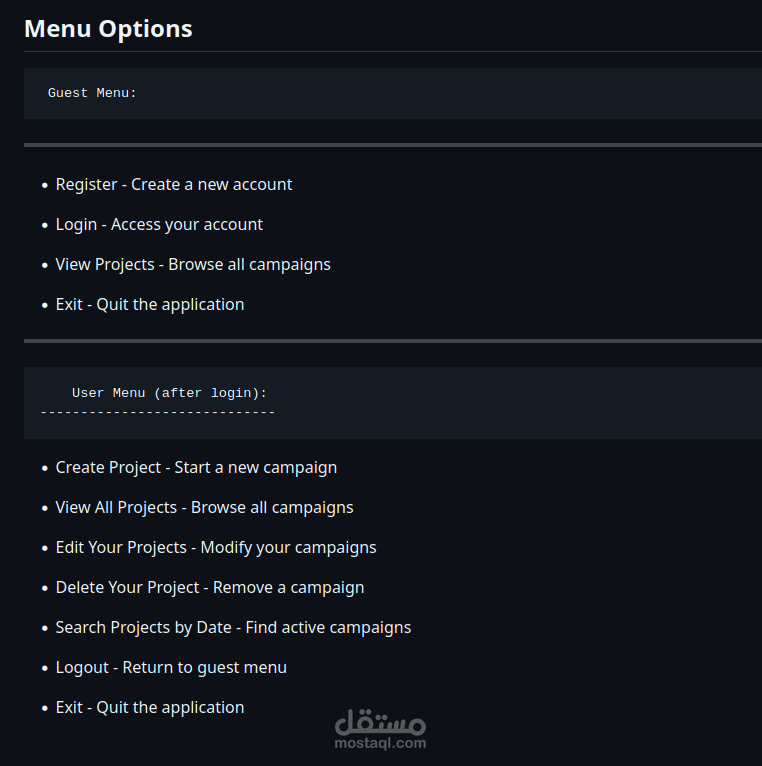This screenshot has width=762, height=766.
Task: Click the Guest Menu code block
Action: (393, 93)
